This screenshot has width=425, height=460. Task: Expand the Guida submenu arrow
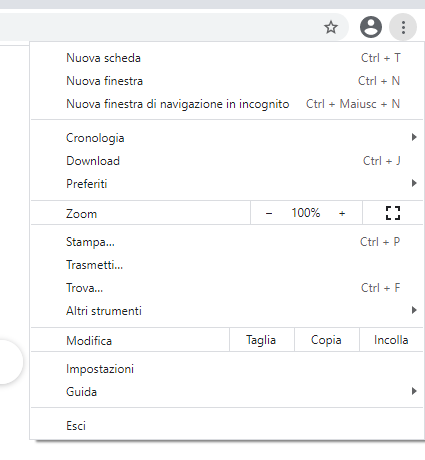[414, 391]
